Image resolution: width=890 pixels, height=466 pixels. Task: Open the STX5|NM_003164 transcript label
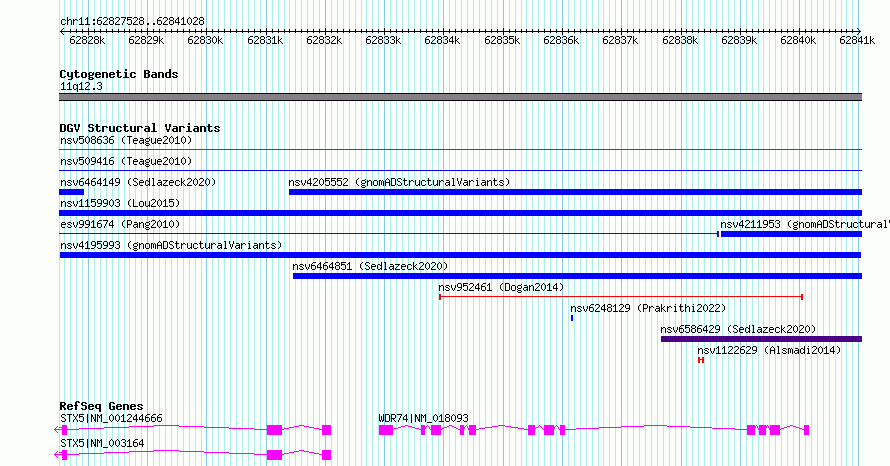(x=102, y=443)
